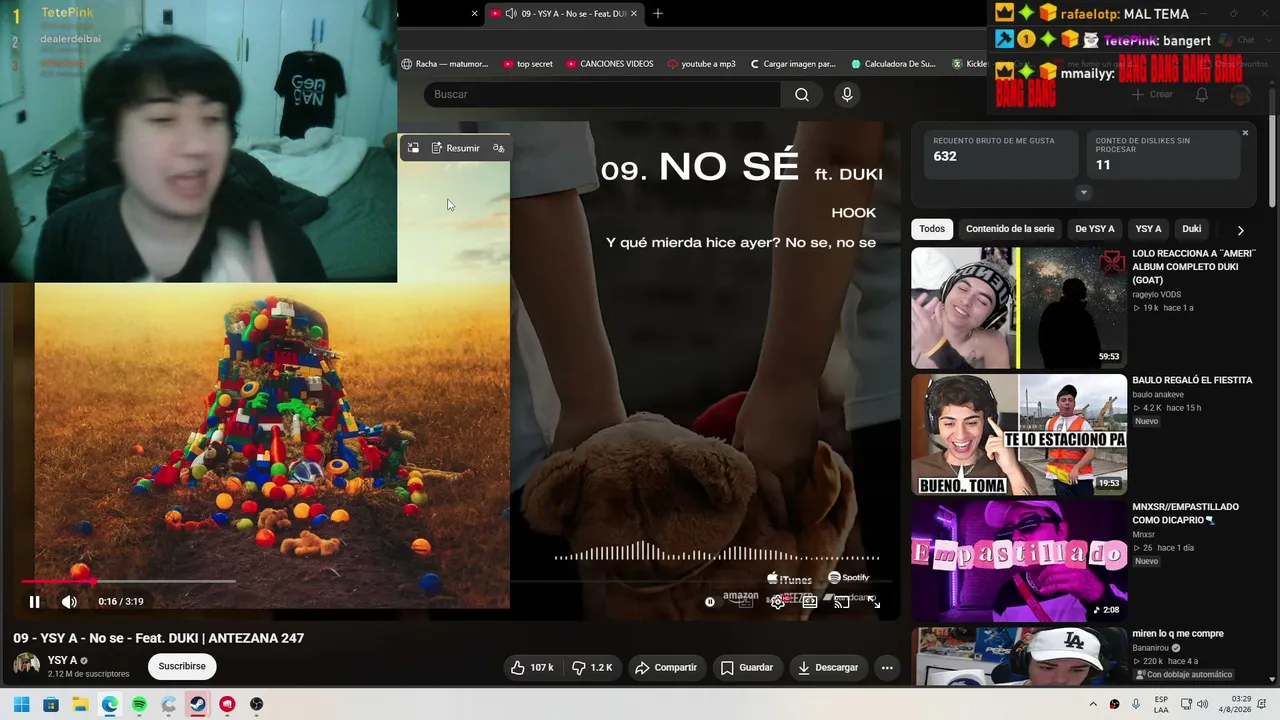Screen dimensions: 1280x720
Task: Open Spotify from the taskbar
Action: point(139,704)
